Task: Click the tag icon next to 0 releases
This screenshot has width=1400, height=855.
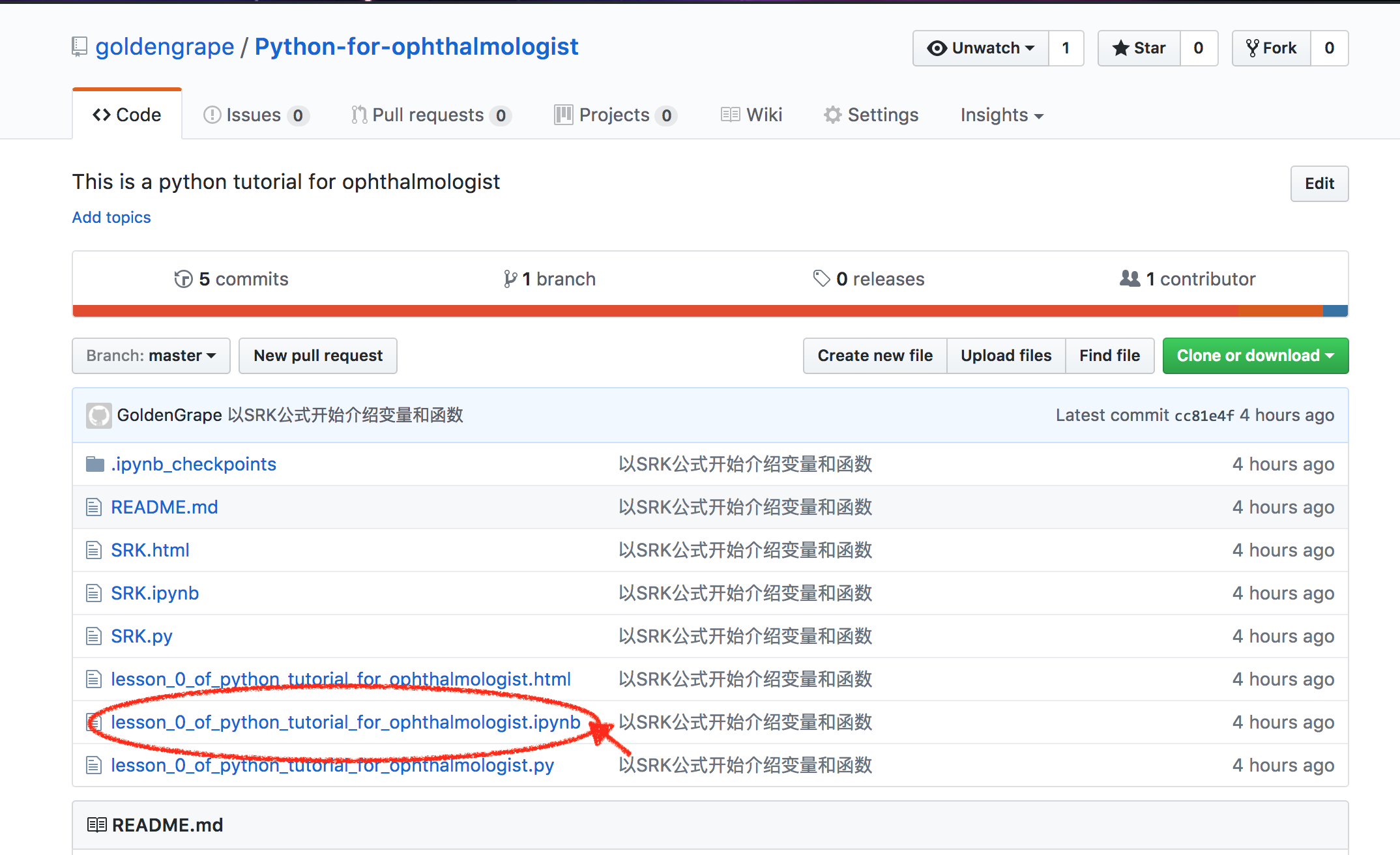Action: (x=821, y=278)
